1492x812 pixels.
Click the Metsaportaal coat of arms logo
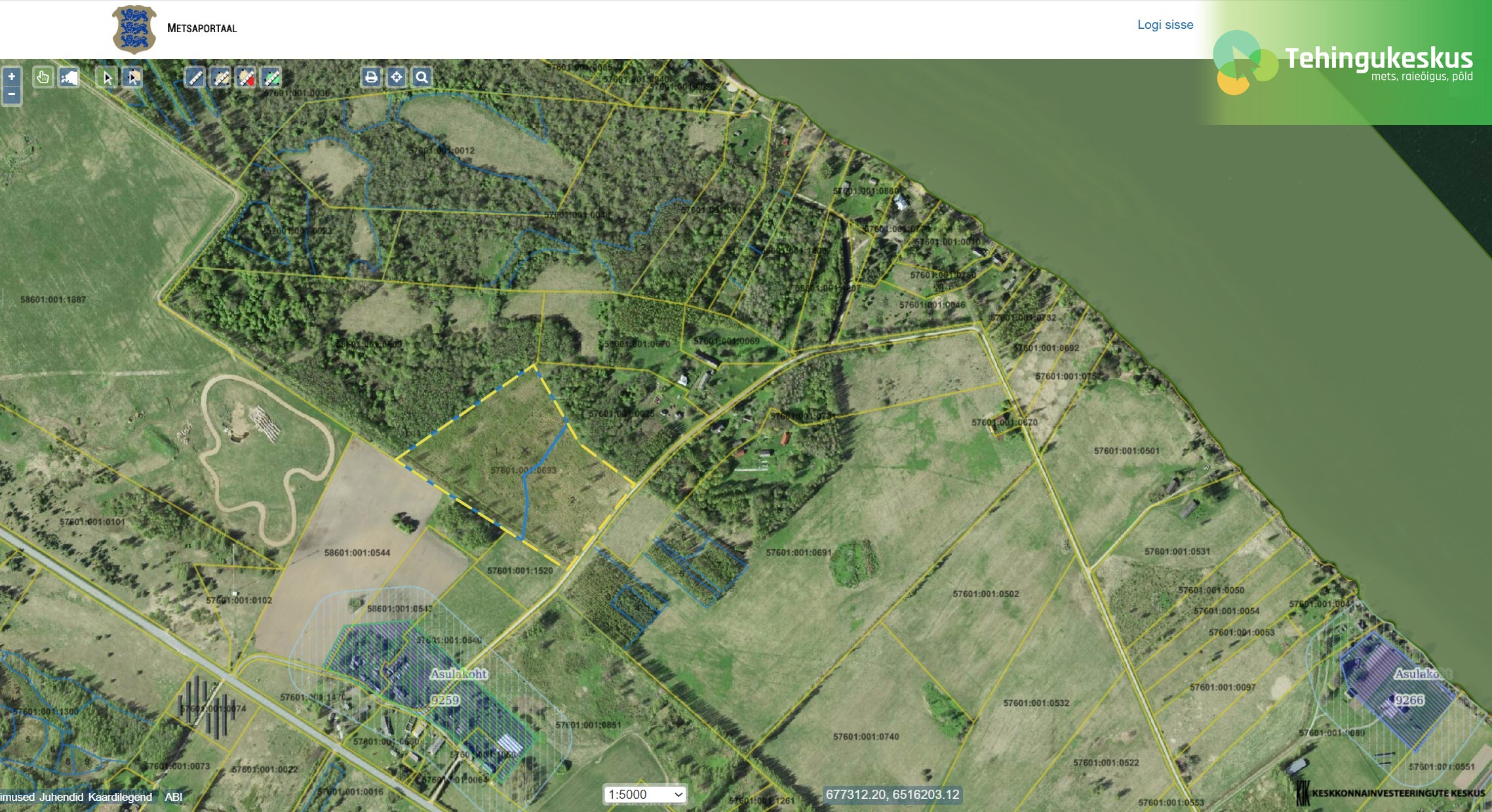134,29
